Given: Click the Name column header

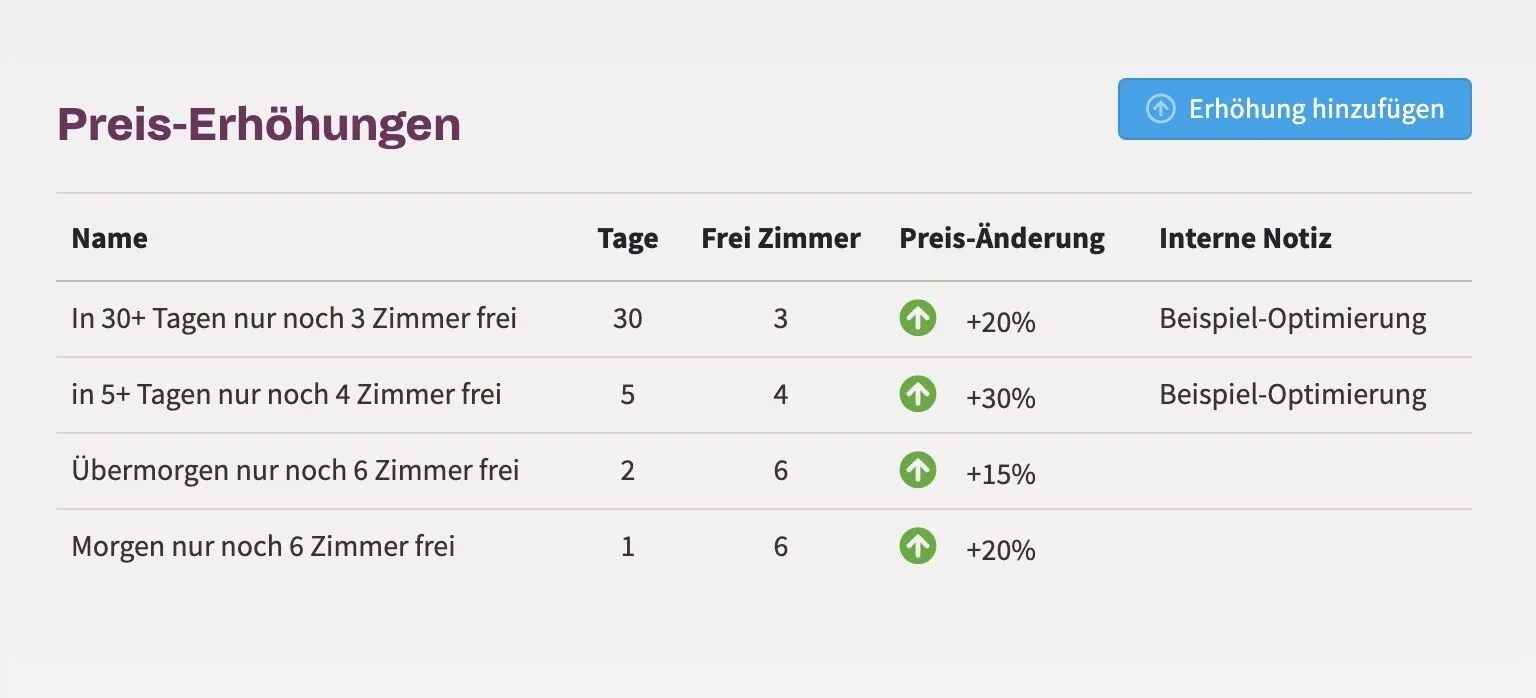Looking at the screenshot, I should [109, 238].
